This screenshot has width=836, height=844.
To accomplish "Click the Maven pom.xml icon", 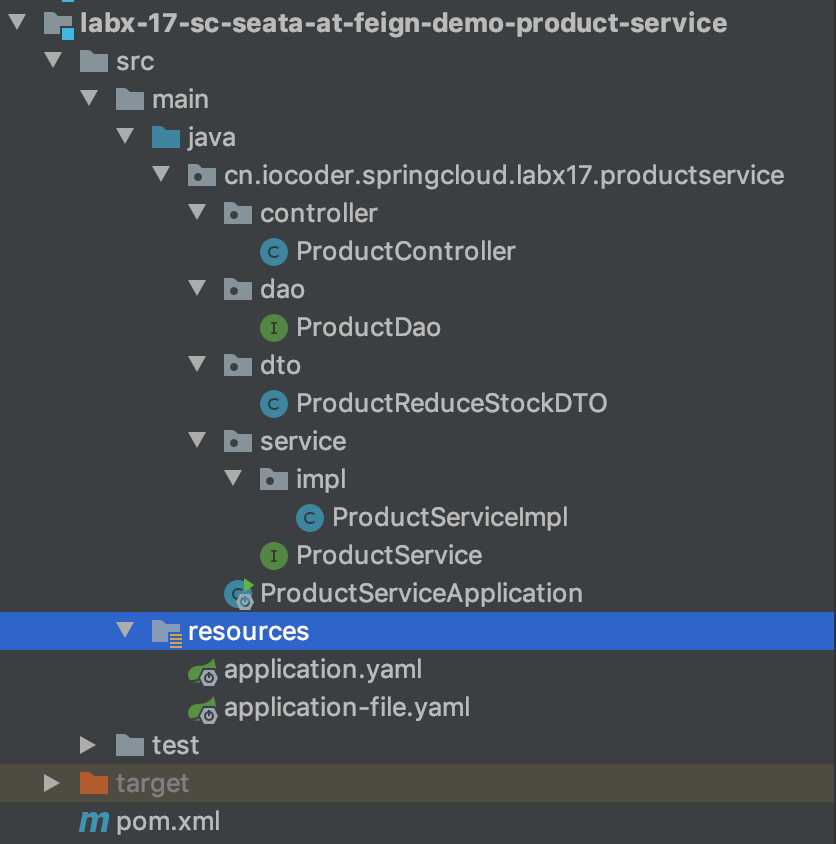I will click(94, 822).
